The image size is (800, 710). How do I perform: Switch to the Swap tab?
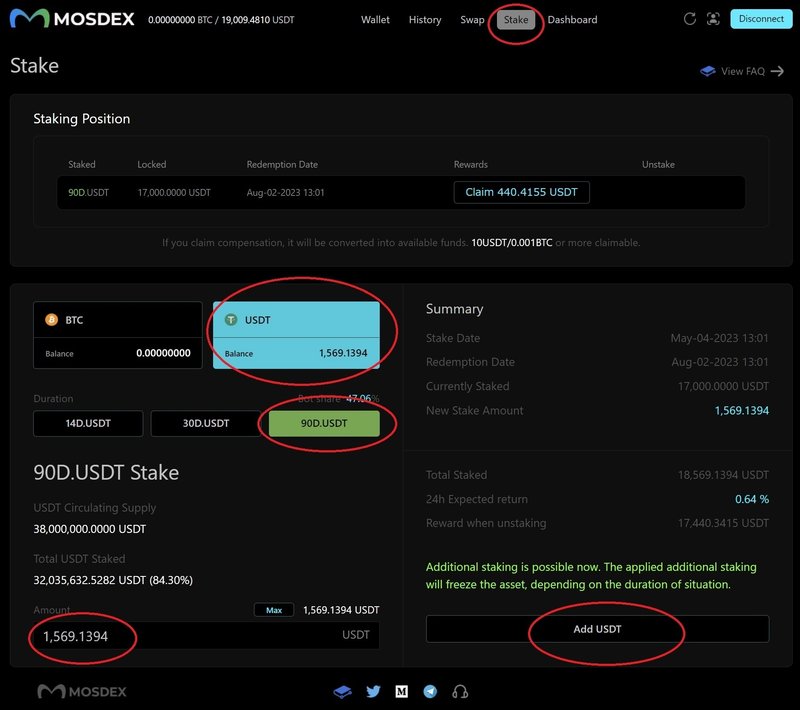point(472,19)
